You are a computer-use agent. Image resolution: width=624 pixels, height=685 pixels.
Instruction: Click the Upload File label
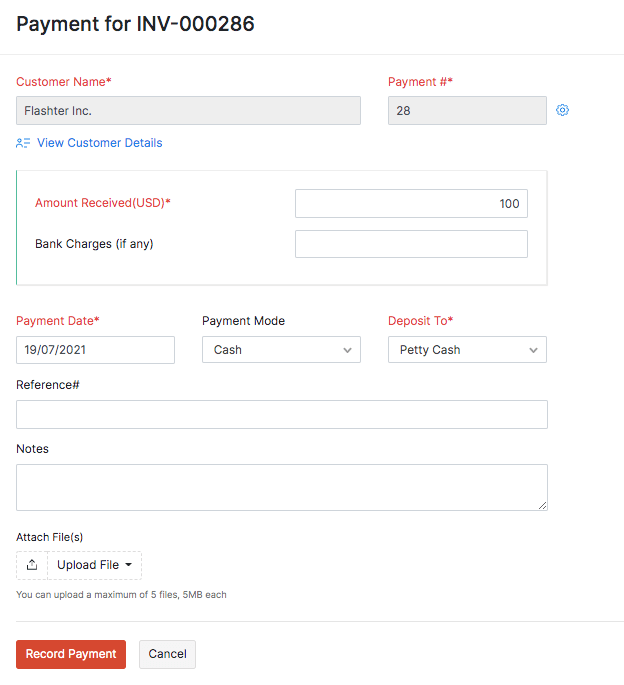pos(88,566)
